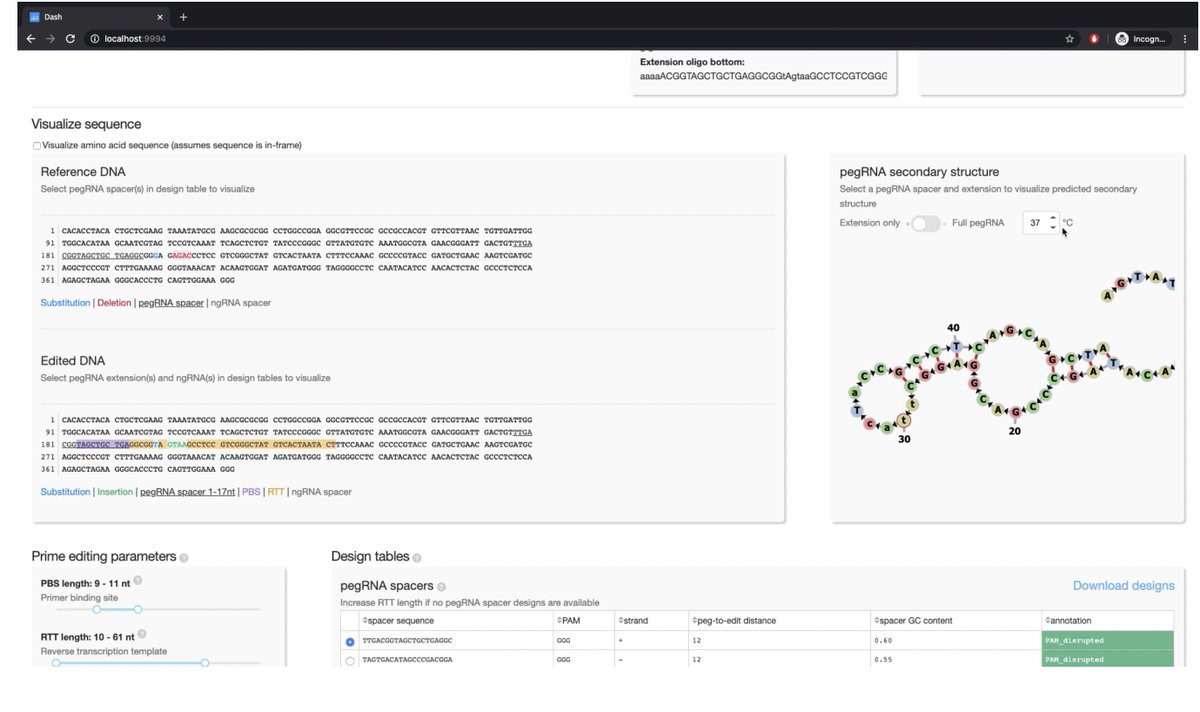Click right handle of RTT length slider

(204, 662)
